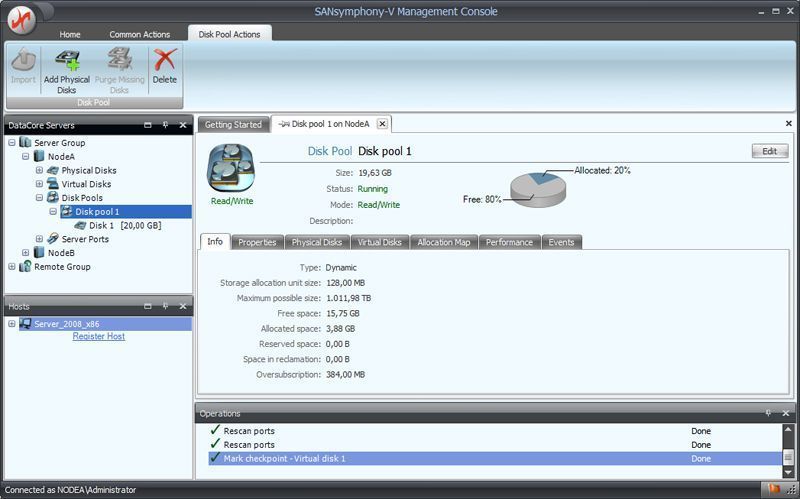This screenshot has height=499, width=800.
Task: Click the Server Group icon in tree
Action: (x=25, y=142)
